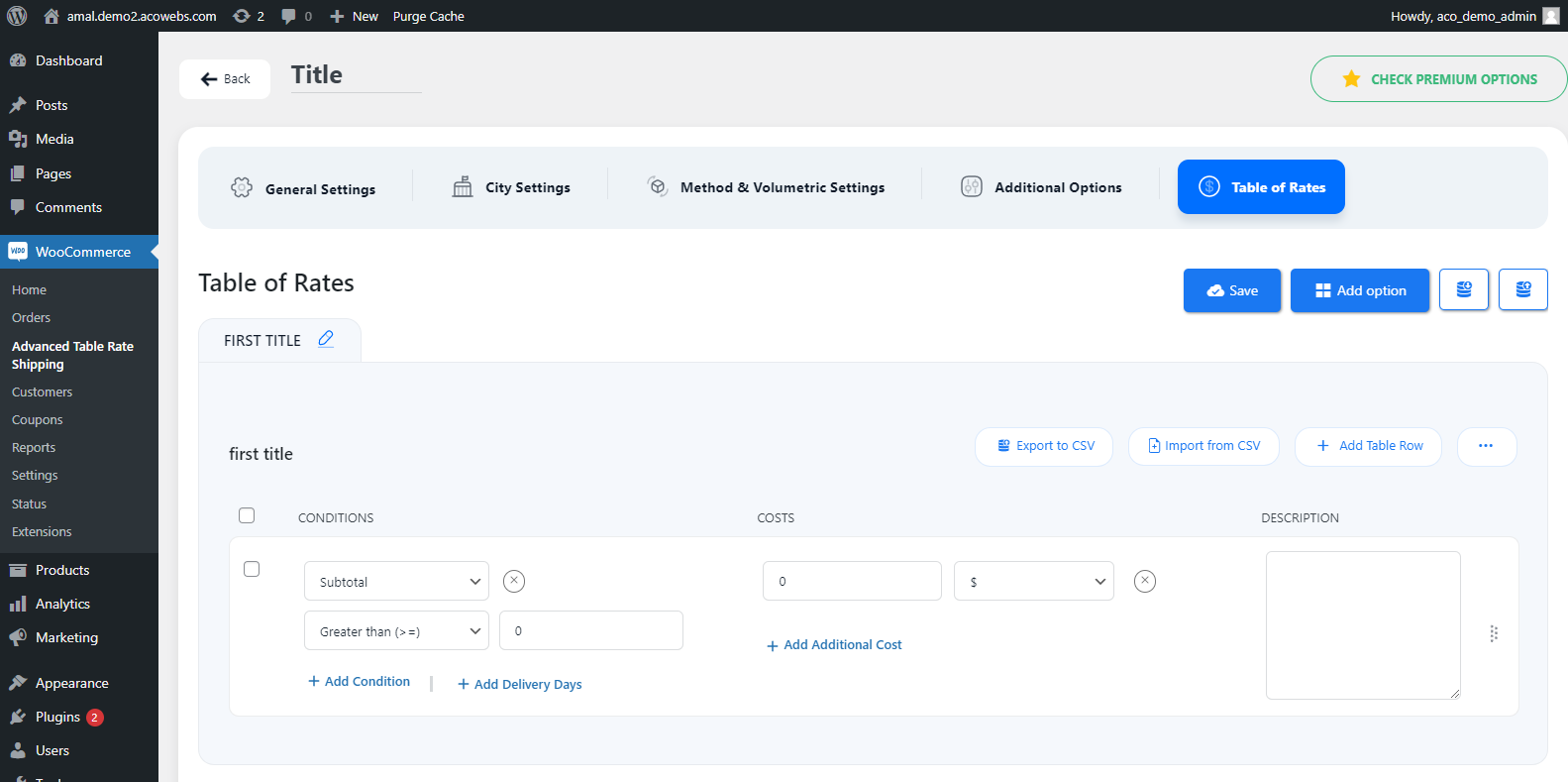The height and width of the screenshot is (782, 1568).
Task: Open WooCommerce Home submenu
Action: (x=29, y=289)
